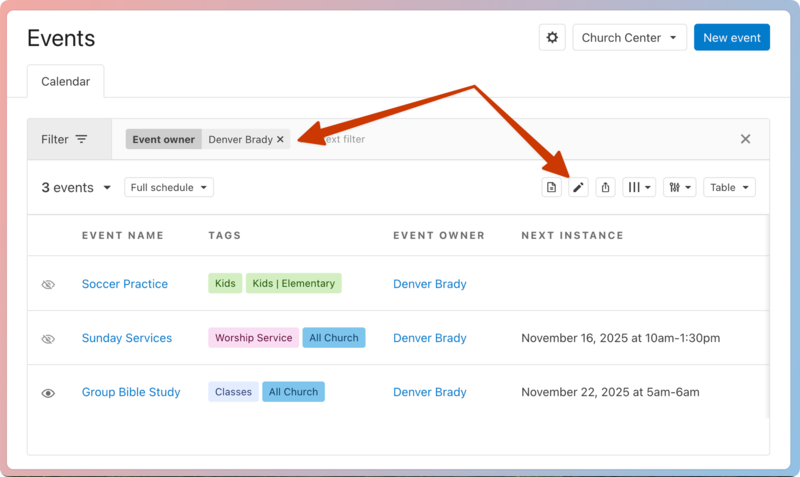This screenshot has width=800, height=477.
Task: Remove the Denver Brady filter chip
Action: pyautogui.click(x=281, y=140)
